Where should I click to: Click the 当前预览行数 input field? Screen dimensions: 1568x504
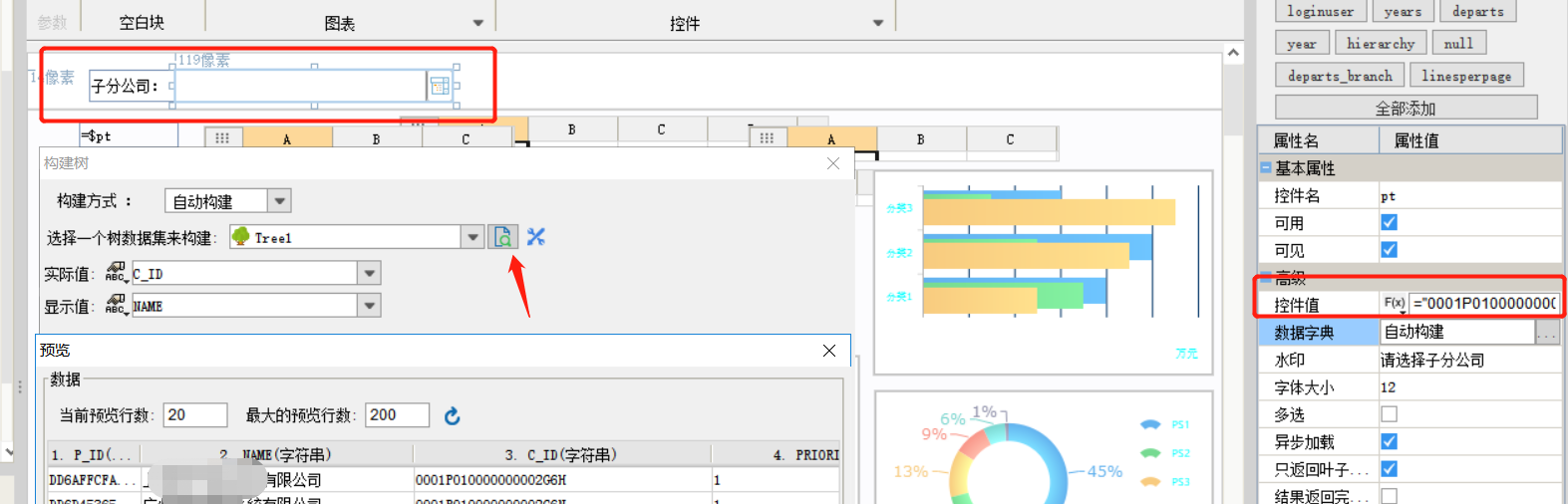tap(195, 415)
